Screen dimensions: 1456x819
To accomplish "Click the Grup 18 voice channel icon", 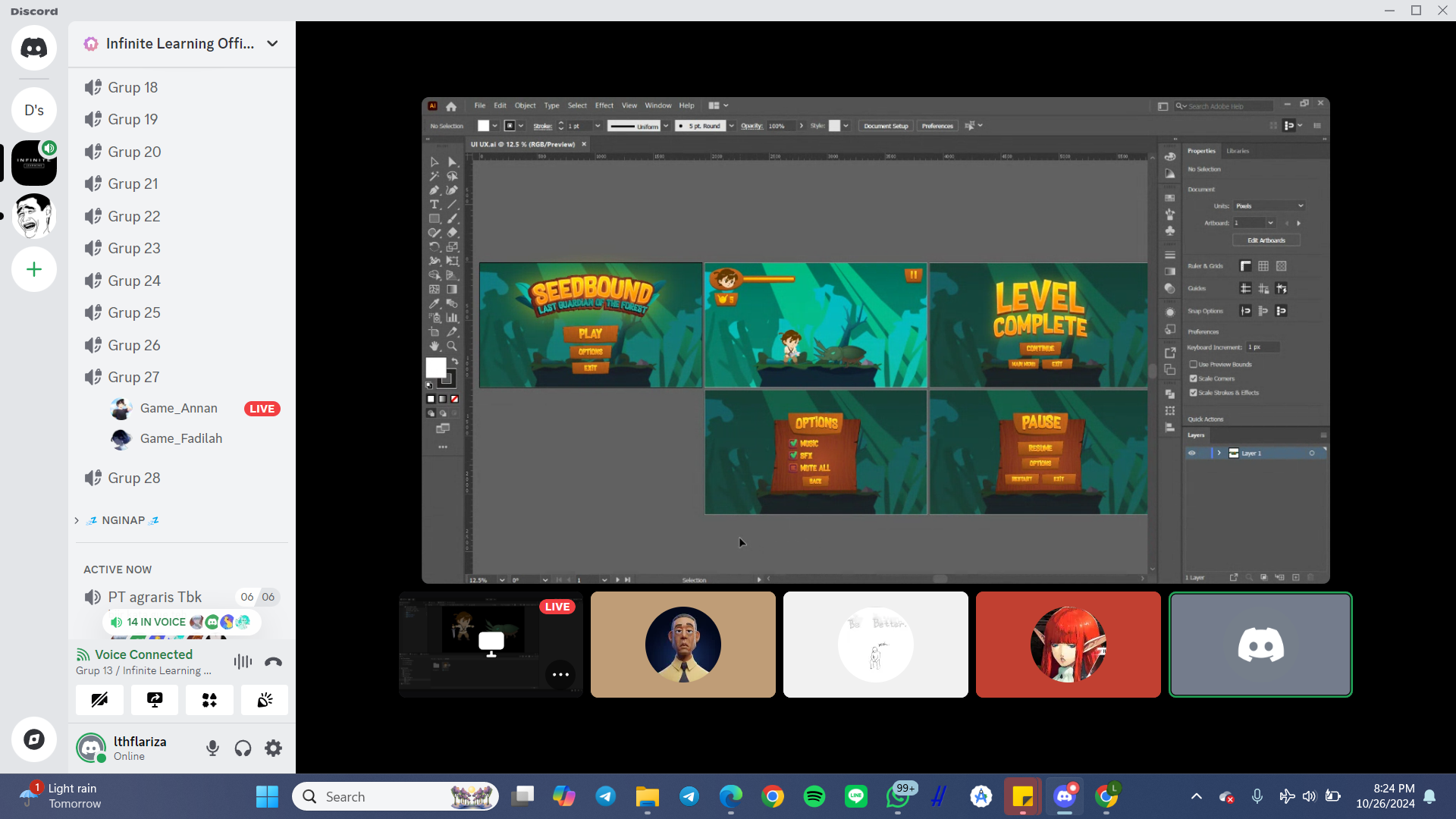I will pos(93,87).
